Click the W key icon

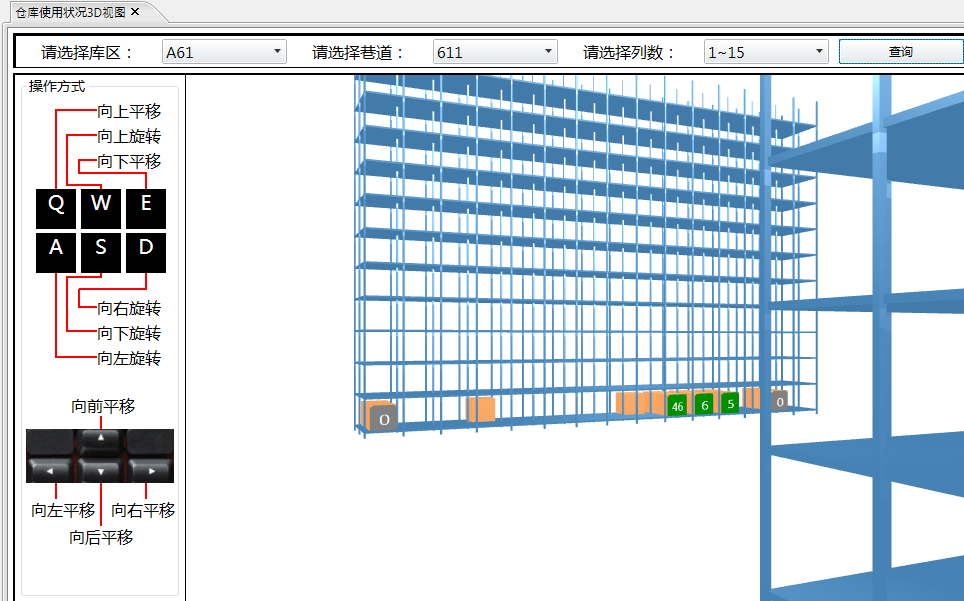101,208
